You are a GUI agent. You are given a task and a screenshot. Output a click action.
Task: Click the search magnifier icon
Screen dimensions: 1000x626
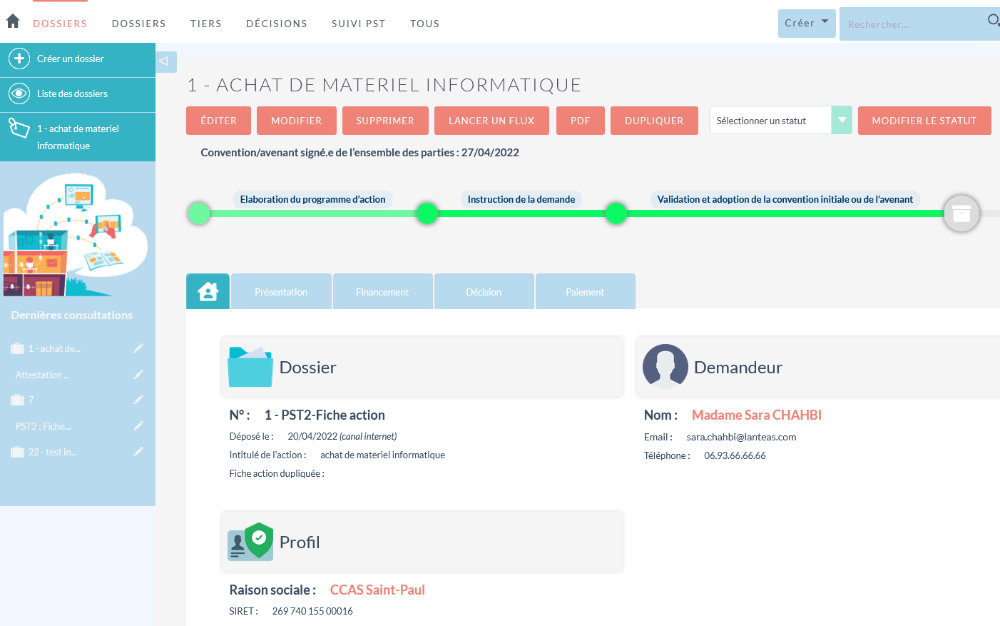click(994, 20)
